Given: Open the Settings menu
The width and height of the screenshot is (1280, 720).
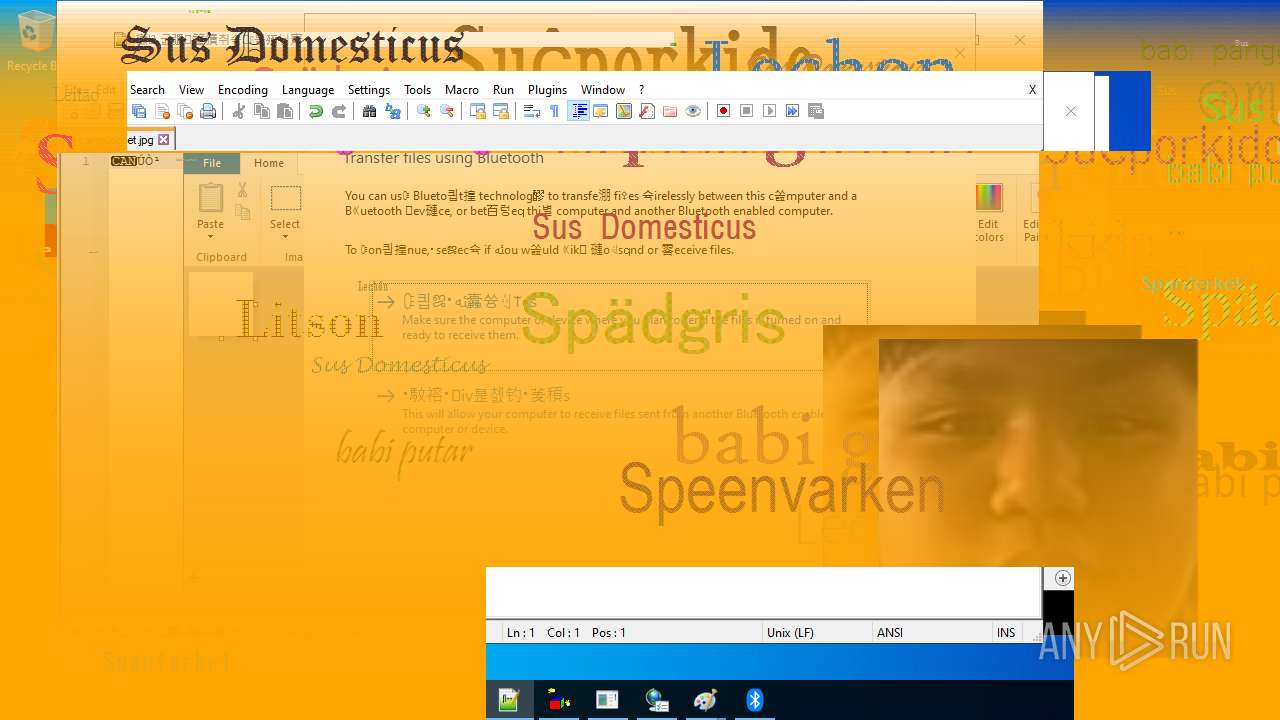Looking at the screenshot, I should point(369,90).
